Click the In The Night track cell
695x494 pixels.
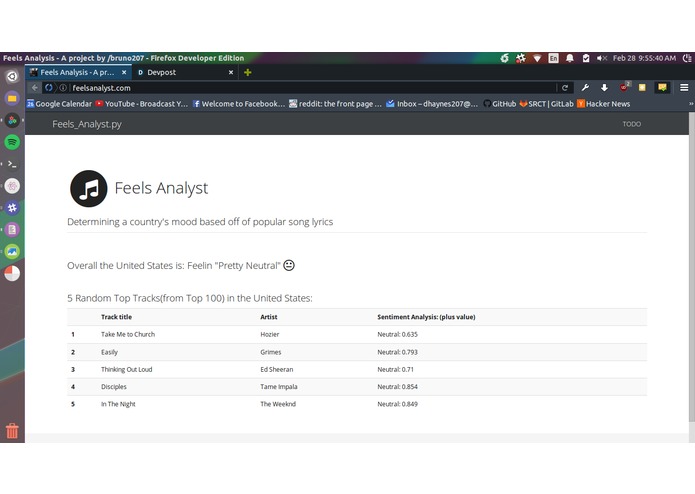point(118,404)
